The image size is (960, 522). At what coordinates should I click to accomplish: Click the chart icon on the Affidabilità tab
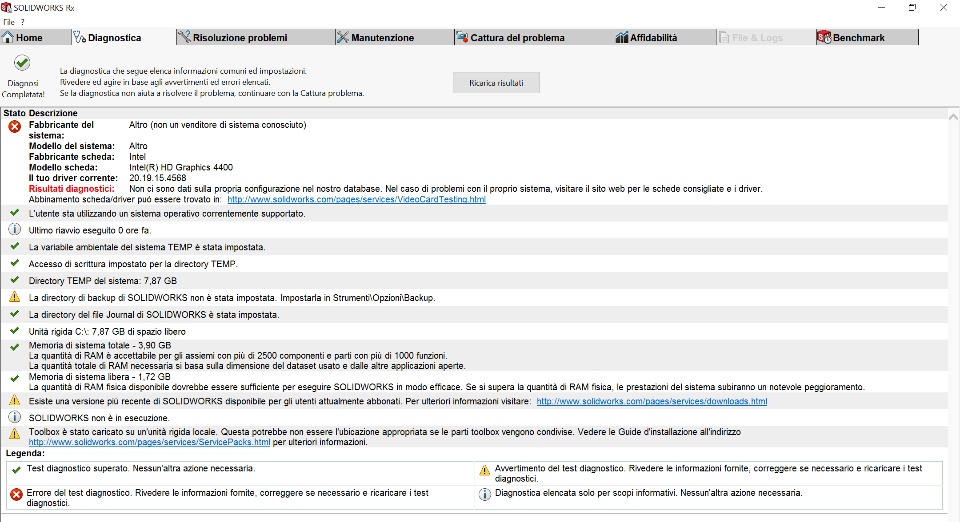pos(621,37)
